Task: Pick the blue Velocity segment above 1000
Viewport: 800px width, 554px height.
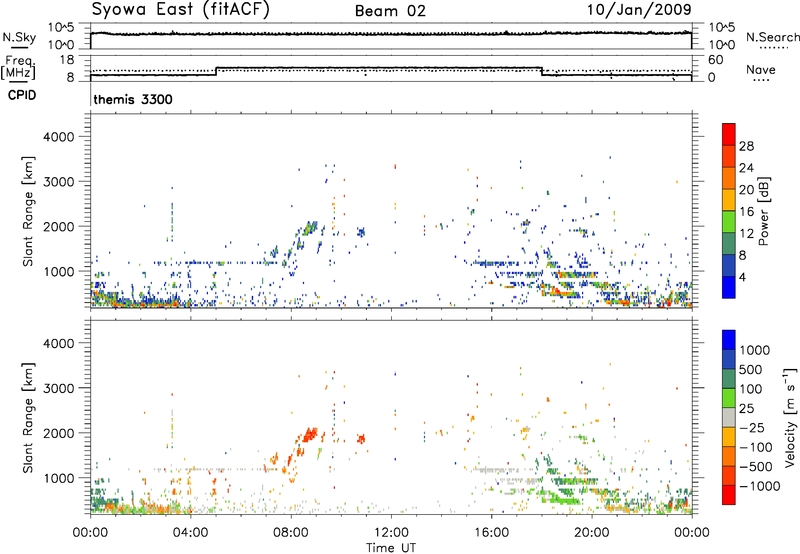Action: [729, 340]
